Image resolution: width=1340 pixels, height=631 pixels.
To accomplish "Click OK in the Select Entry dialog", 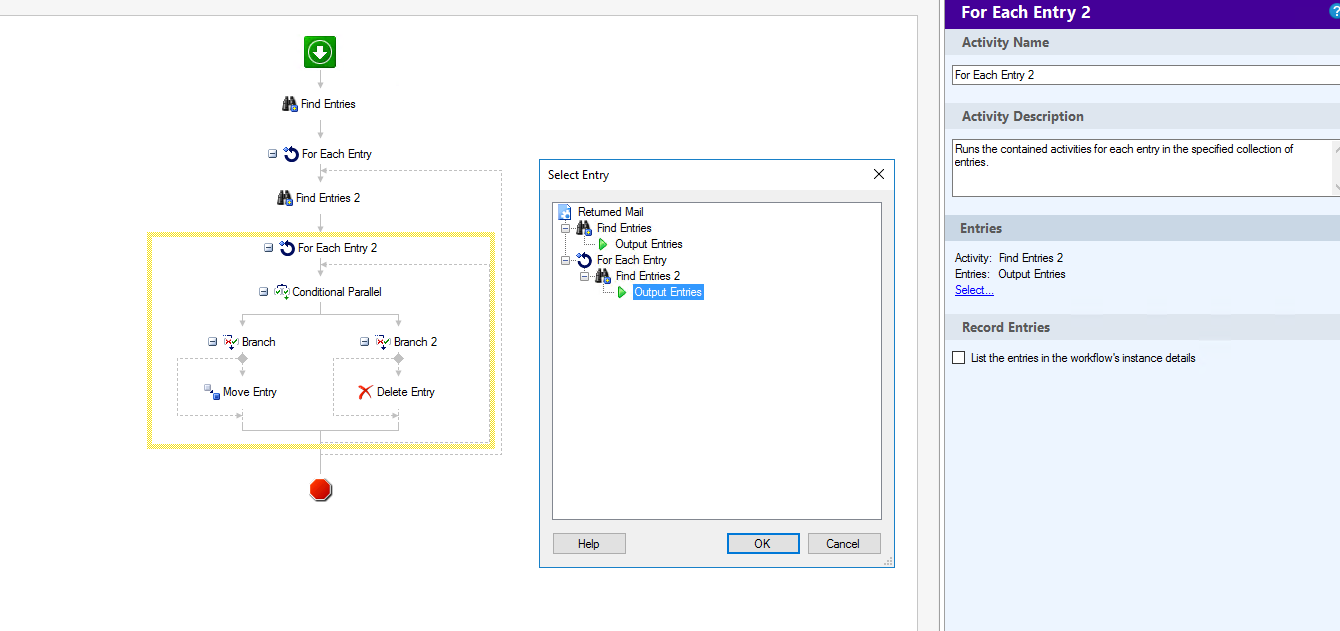I will coord(763,543).
